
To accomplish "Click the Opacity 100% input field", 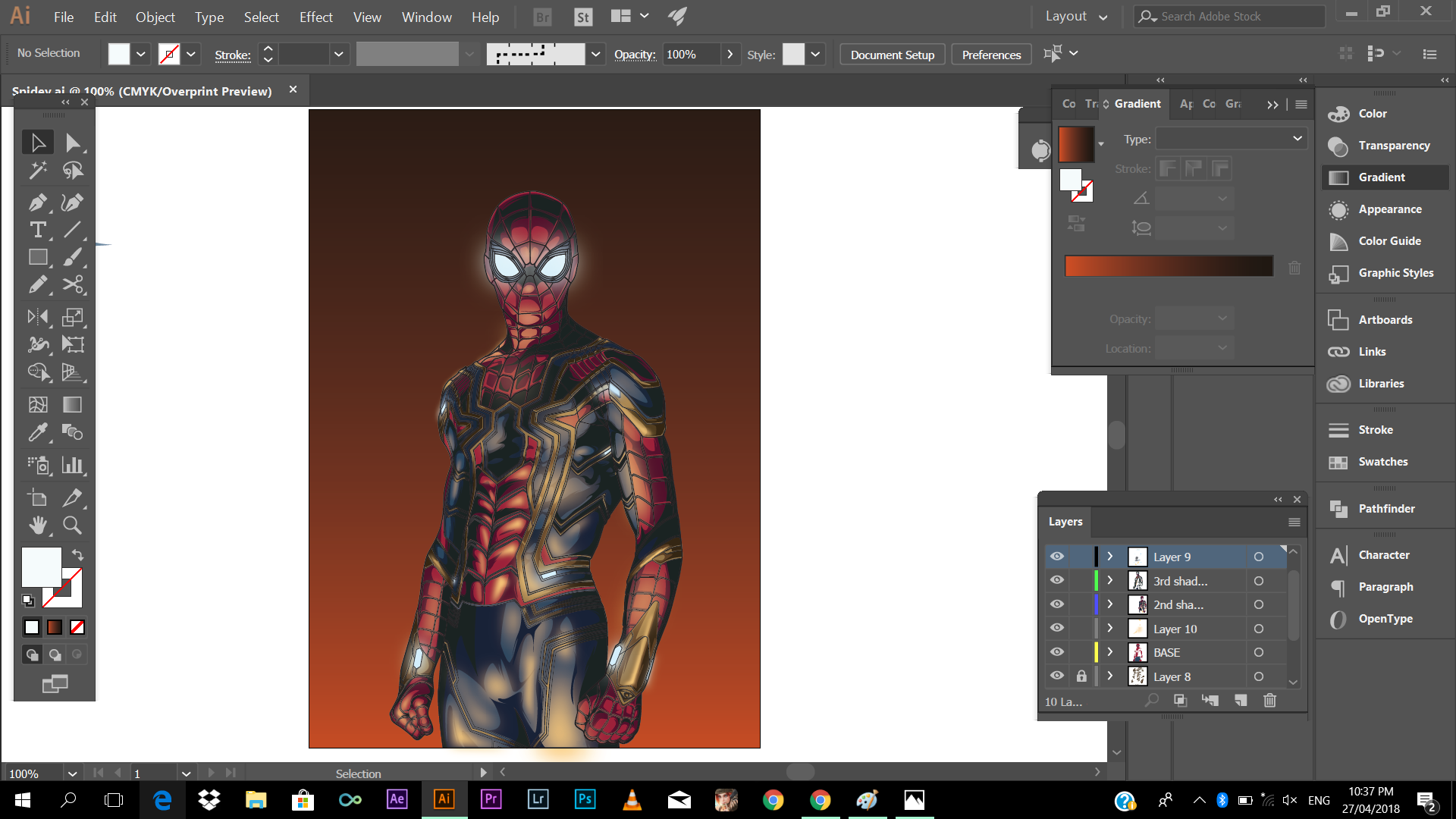I will point(691,54).
